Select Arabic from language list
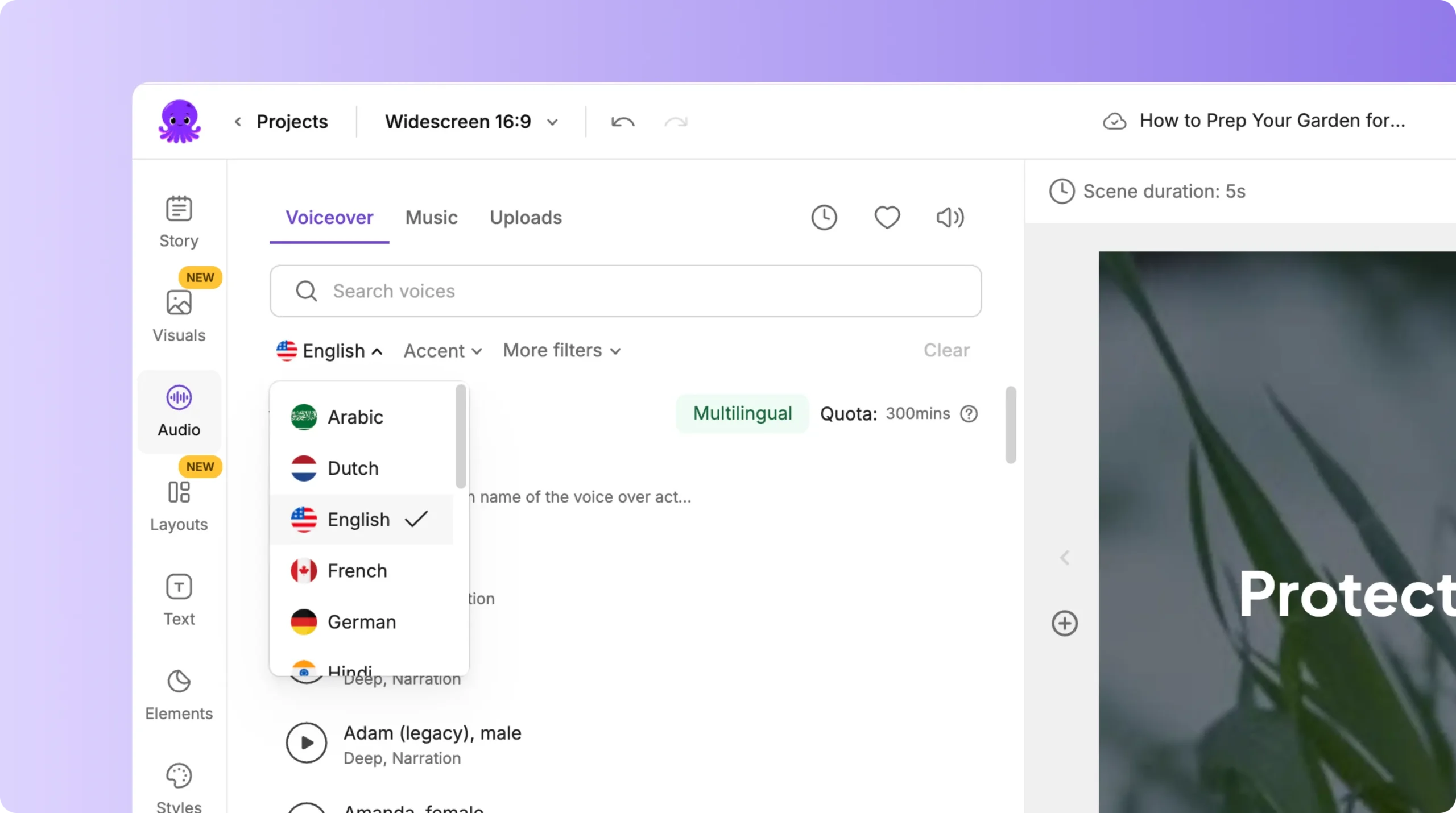The width and height of the screenshot is (1456, 813). click(x=355, y=417)
